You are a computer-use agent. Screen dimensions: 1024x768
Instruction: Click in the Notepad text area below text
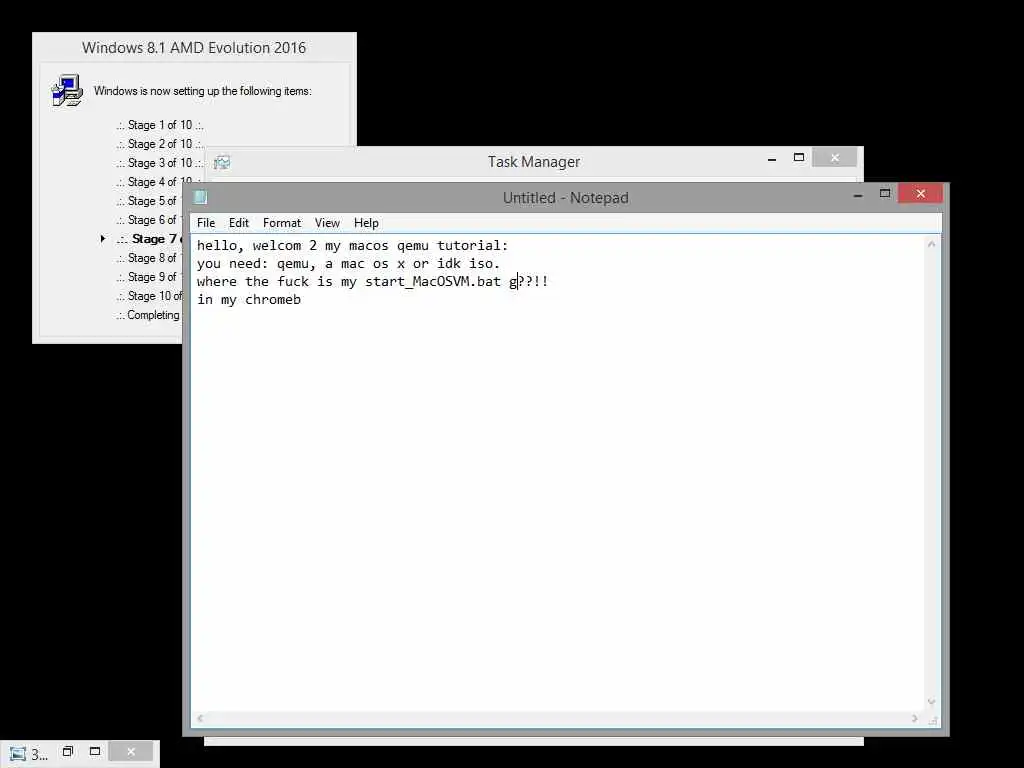click(558, 509)
